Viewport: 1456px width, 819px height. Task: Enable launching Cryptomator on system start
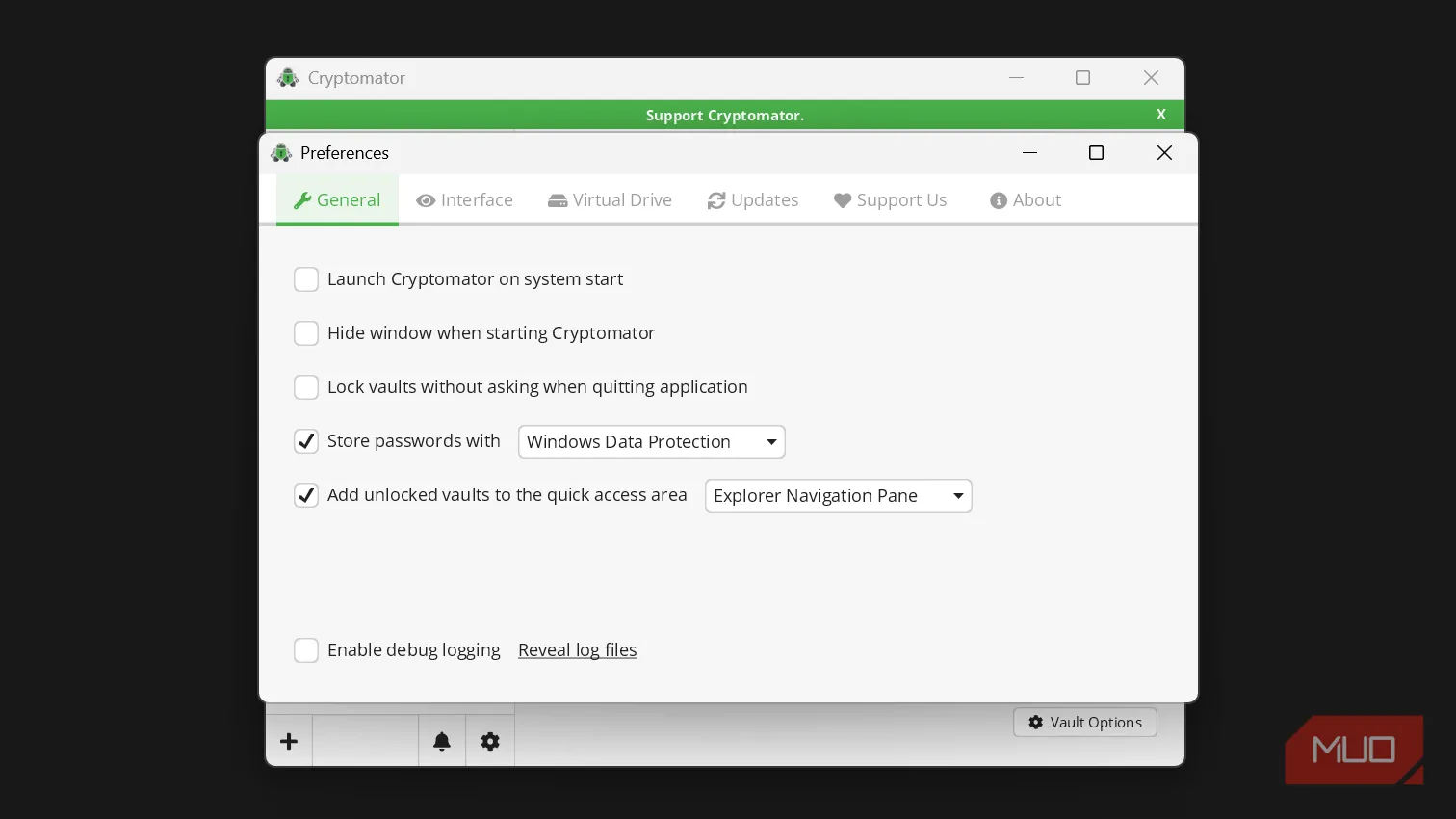306,279
